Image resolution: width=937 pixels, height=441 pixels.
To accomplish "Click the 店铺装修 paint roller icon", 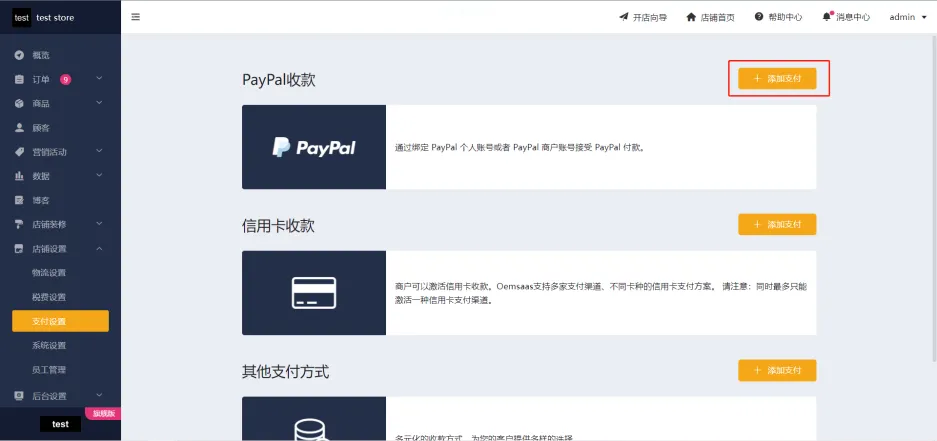I will pos(19,225).
